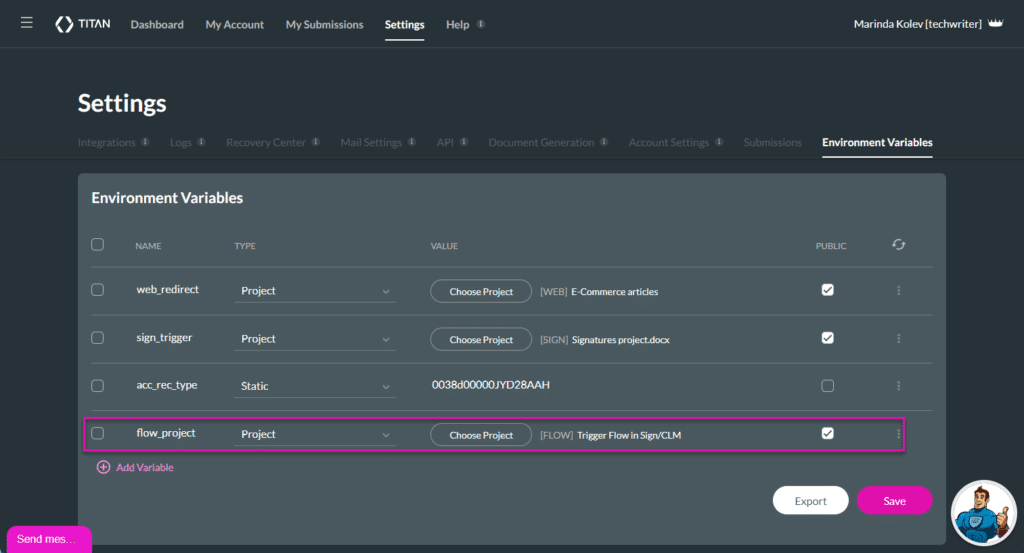
Task: Open three-dot menu for acc_rec_type row
Action: click(898, 386)
